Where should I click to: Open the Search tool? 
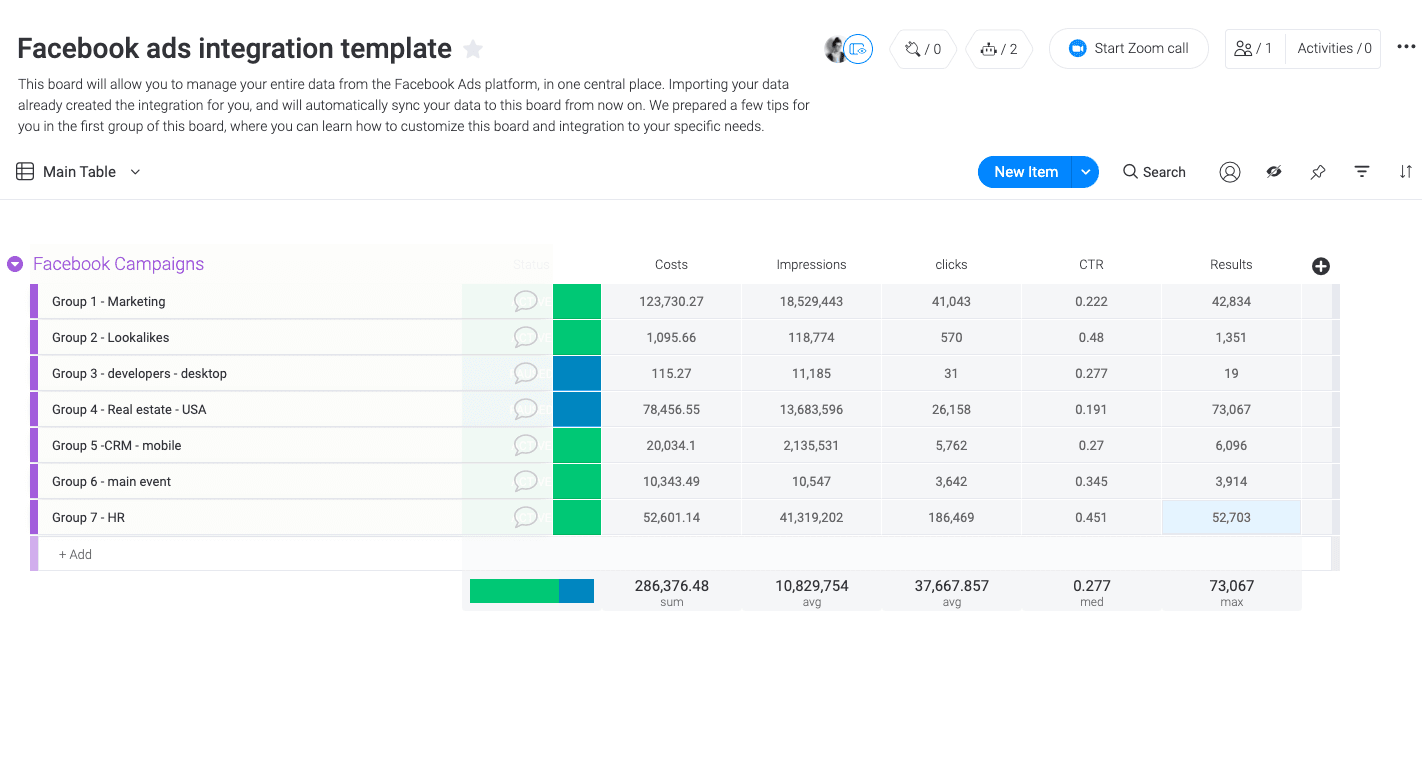tap(1154, 172)
